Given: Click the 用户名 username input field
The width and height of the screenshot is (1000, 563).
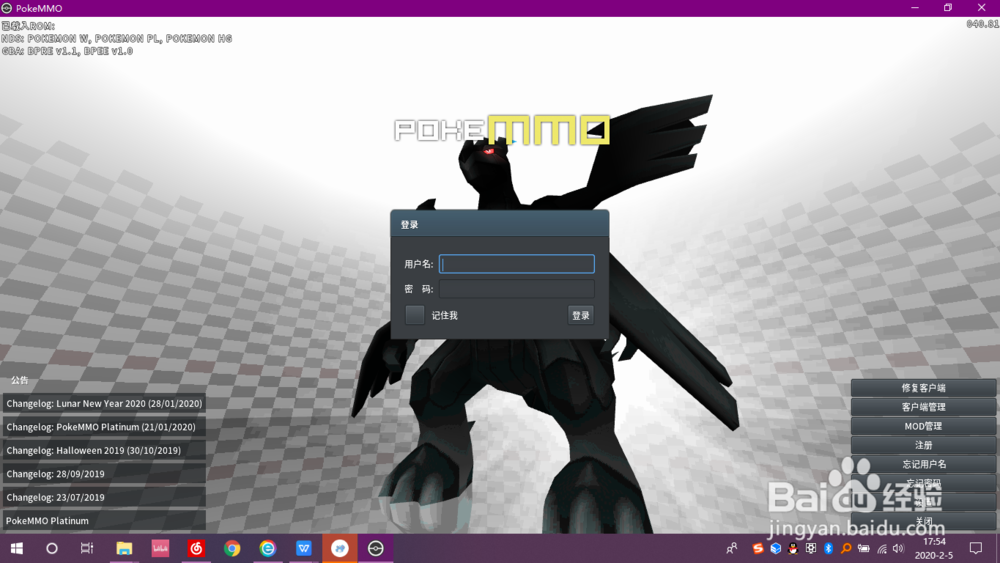Looking at the screenshot, I should click(x=517, y=264).
